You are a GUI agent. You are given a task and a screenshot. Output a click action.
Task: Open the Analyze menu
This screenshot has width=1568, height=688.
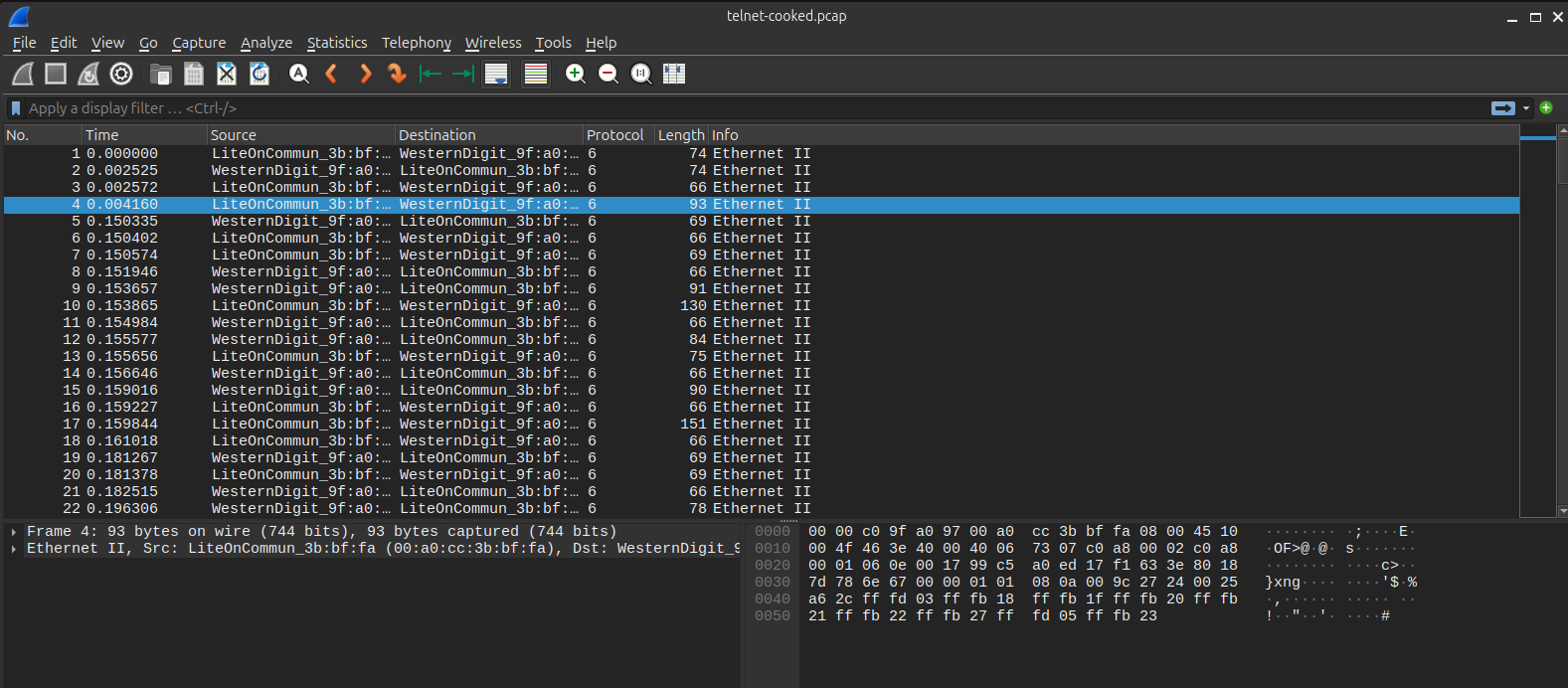(x=266, y=43)
